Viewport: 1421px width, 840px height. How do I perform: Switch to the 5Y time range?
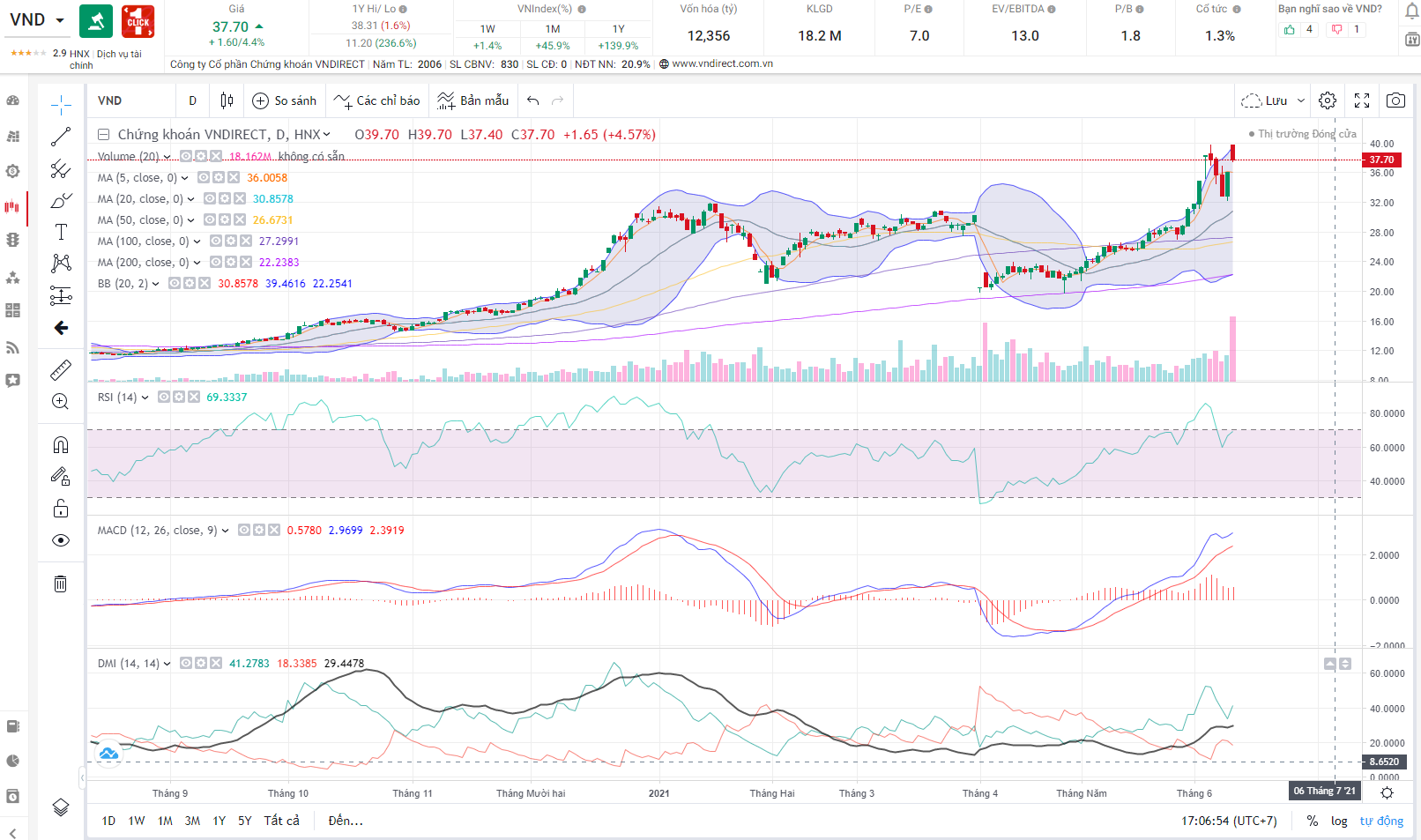point(245,821)
